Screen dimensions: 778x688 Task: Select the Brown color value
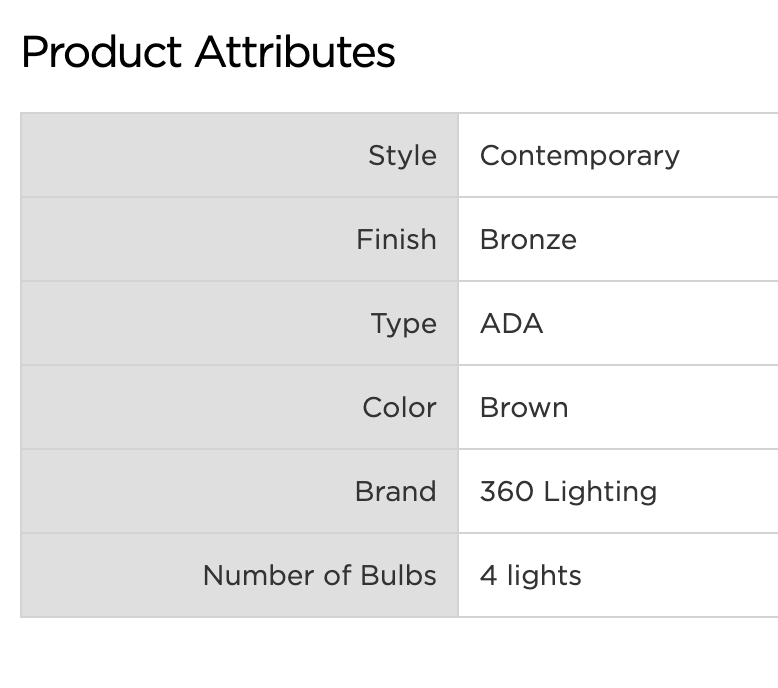[x=524, y=408]
